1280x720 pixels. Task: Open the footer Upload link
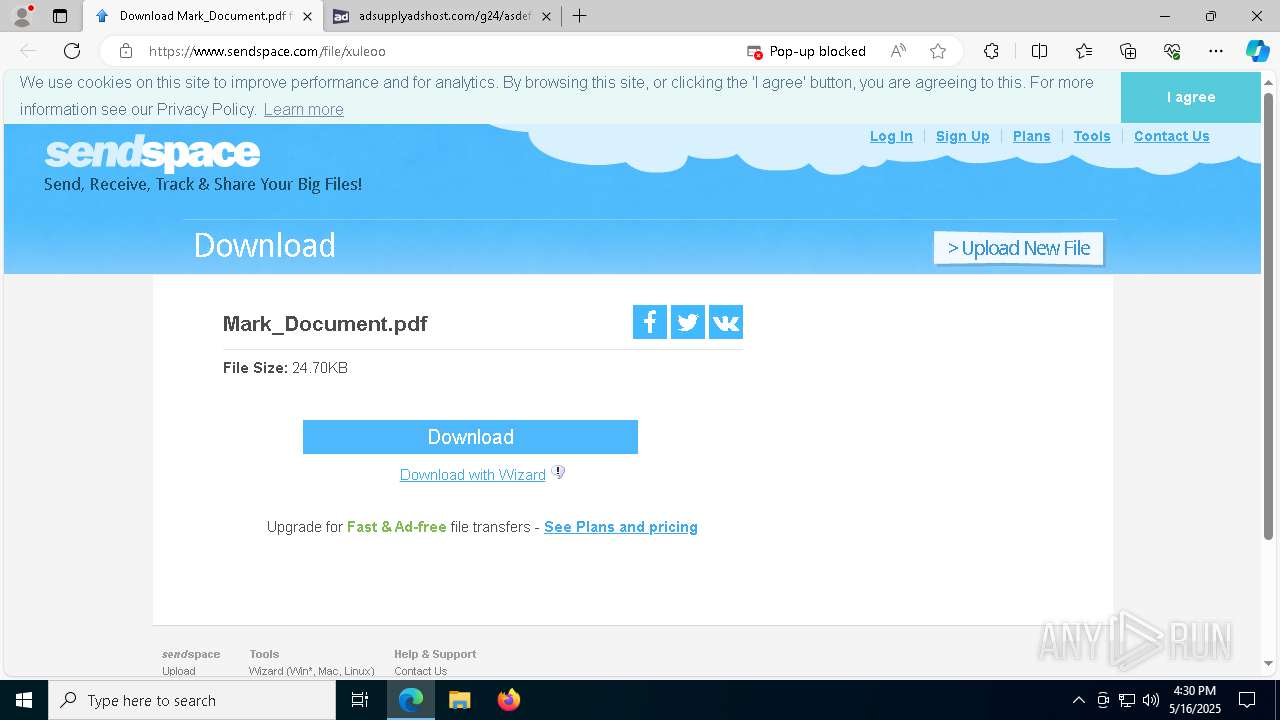[x=179, y=671]
